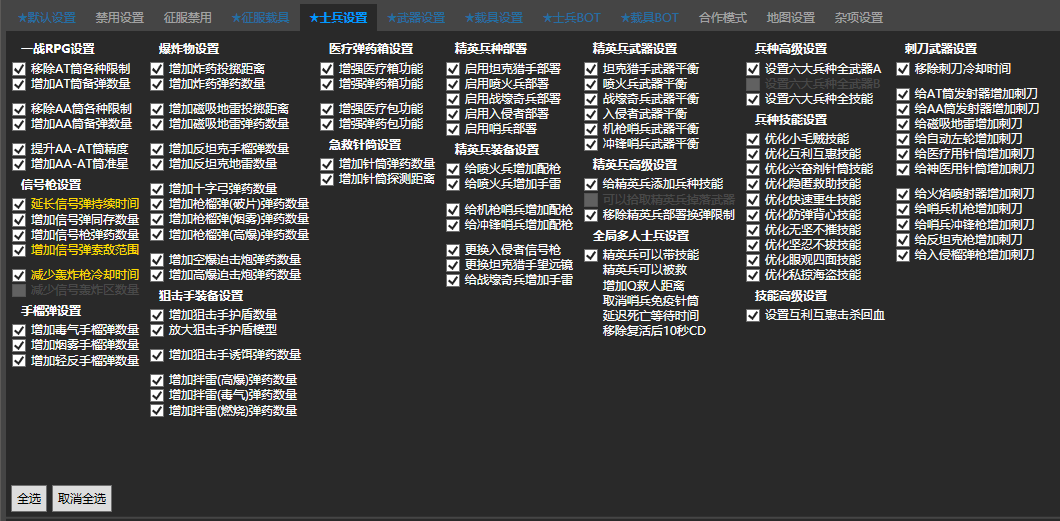1060x521 pixels.
Task: Switch to the ★默认设置 tab
Action: point(47,18)
